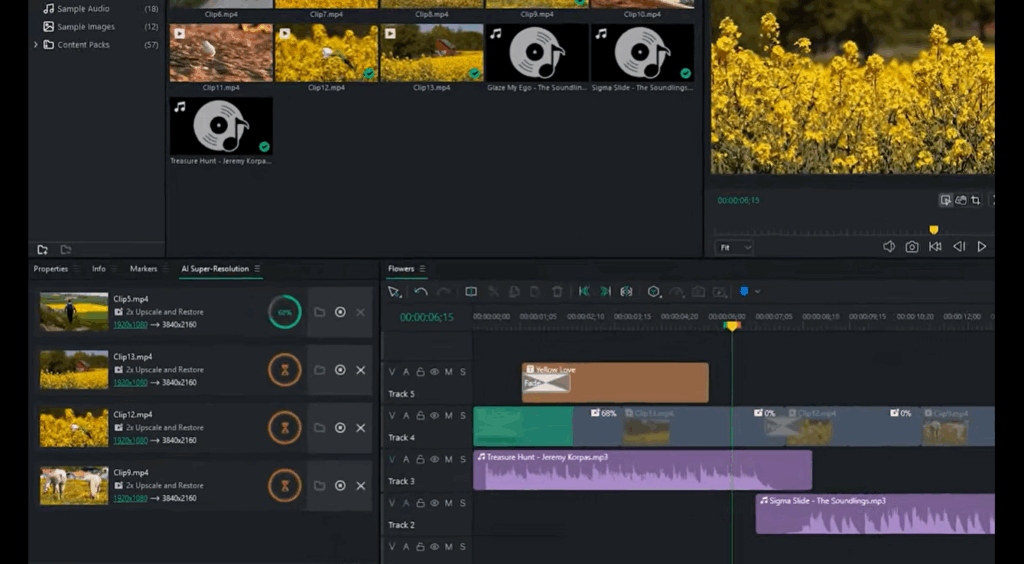
Task: Lock Track 4 with the padlock toggle
Action: pyautogui.click(x=420, y=415)
